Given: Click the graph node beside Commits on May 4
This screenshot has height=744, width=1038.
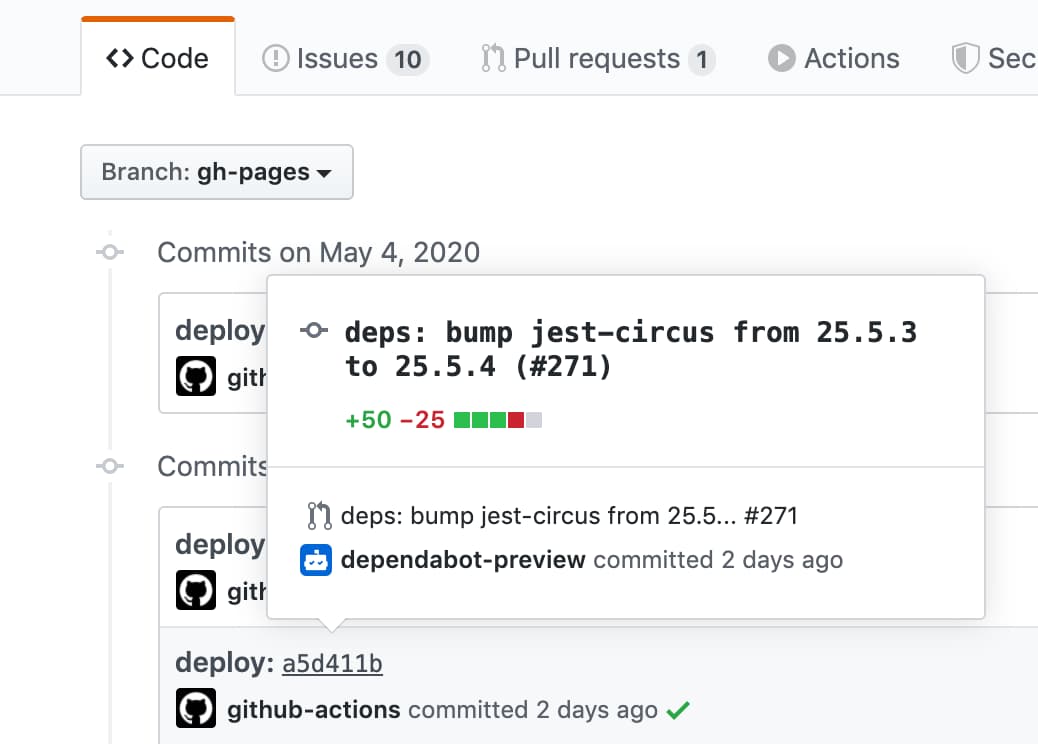Looking at the screenshot, I should point(110,252).
